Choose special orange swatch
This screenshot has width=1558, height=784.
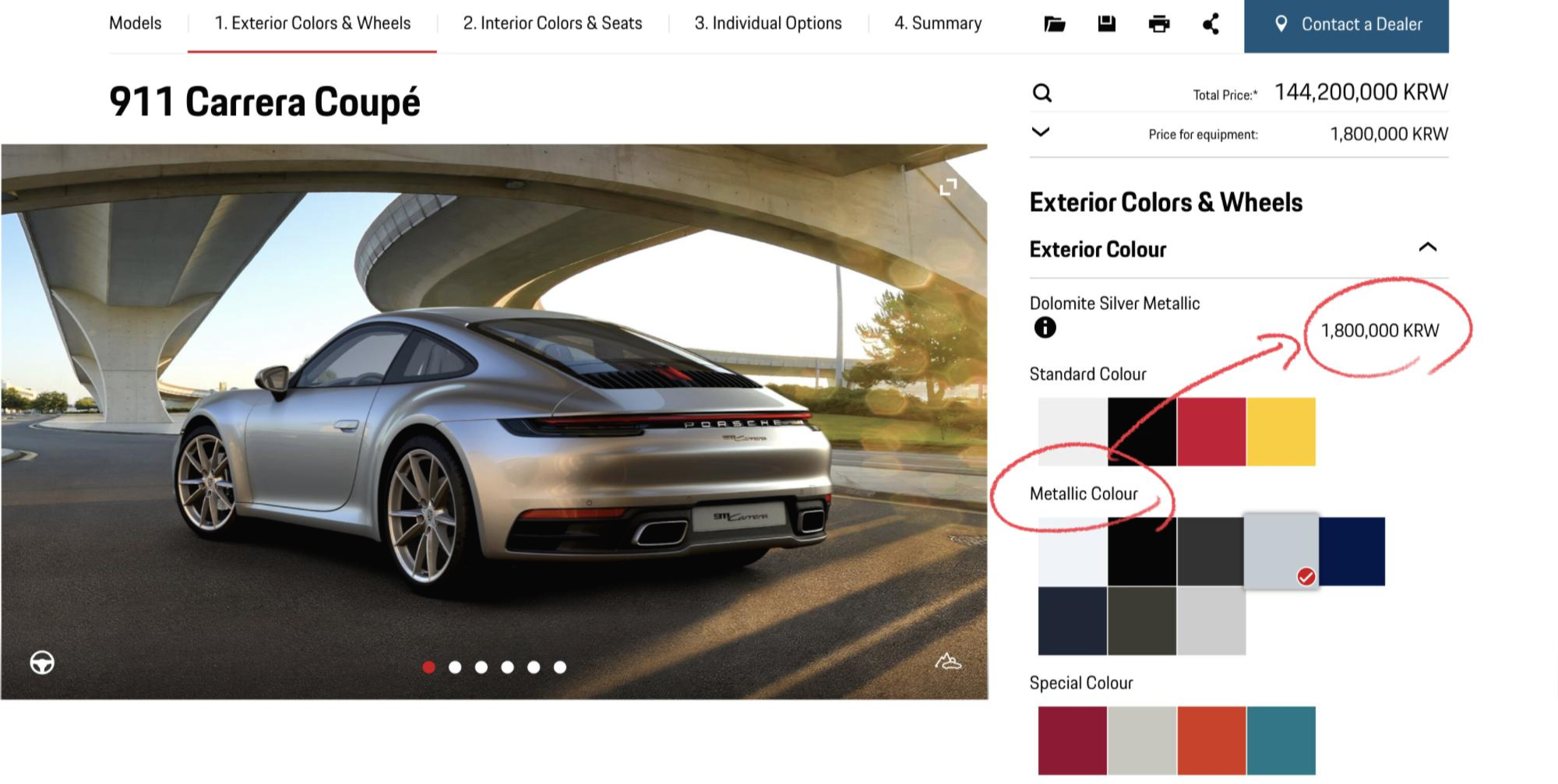[x=1211, y=740]
